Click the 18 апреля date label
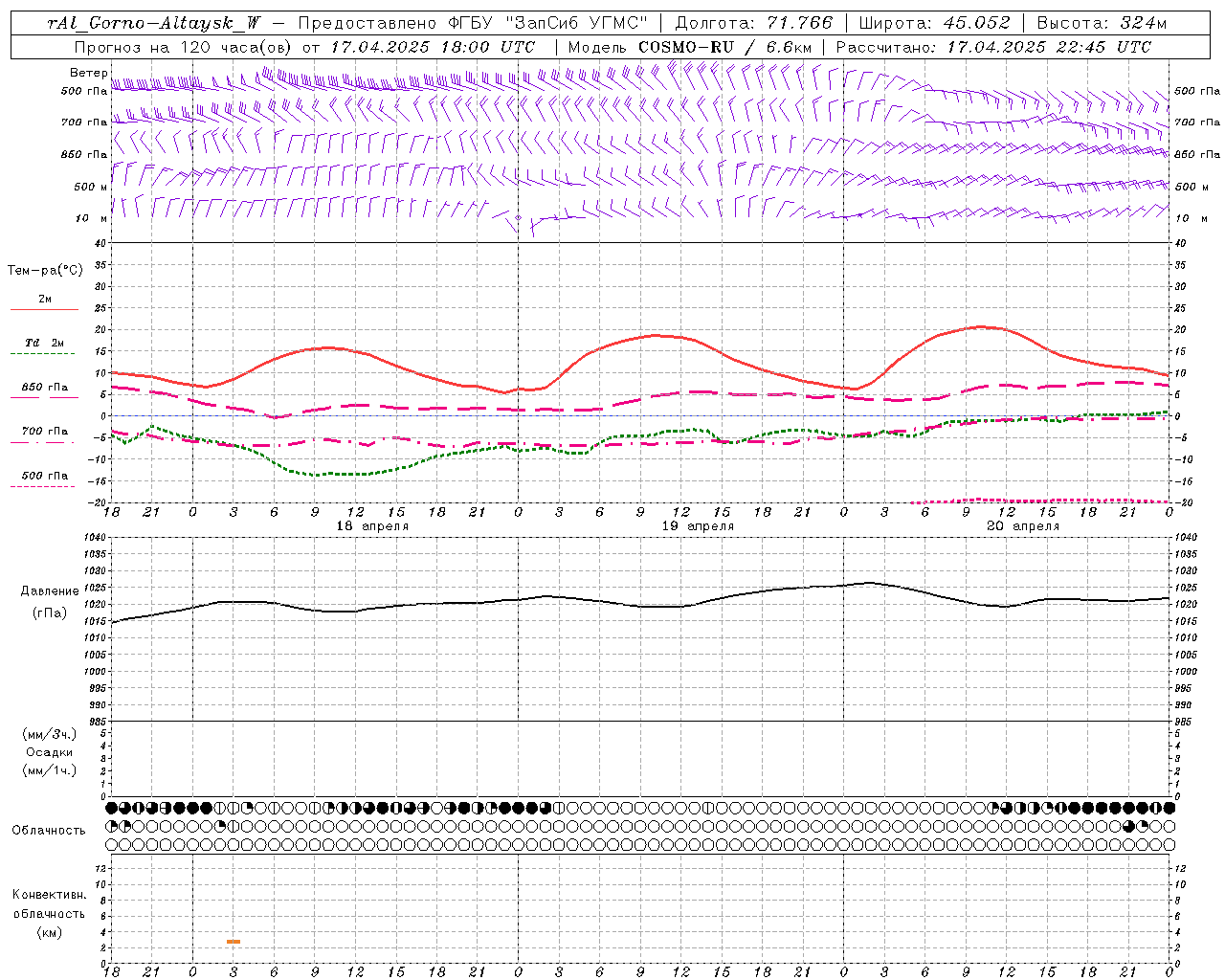The width and height of the screenshot is (1225, 980). [x=372, y=526]
